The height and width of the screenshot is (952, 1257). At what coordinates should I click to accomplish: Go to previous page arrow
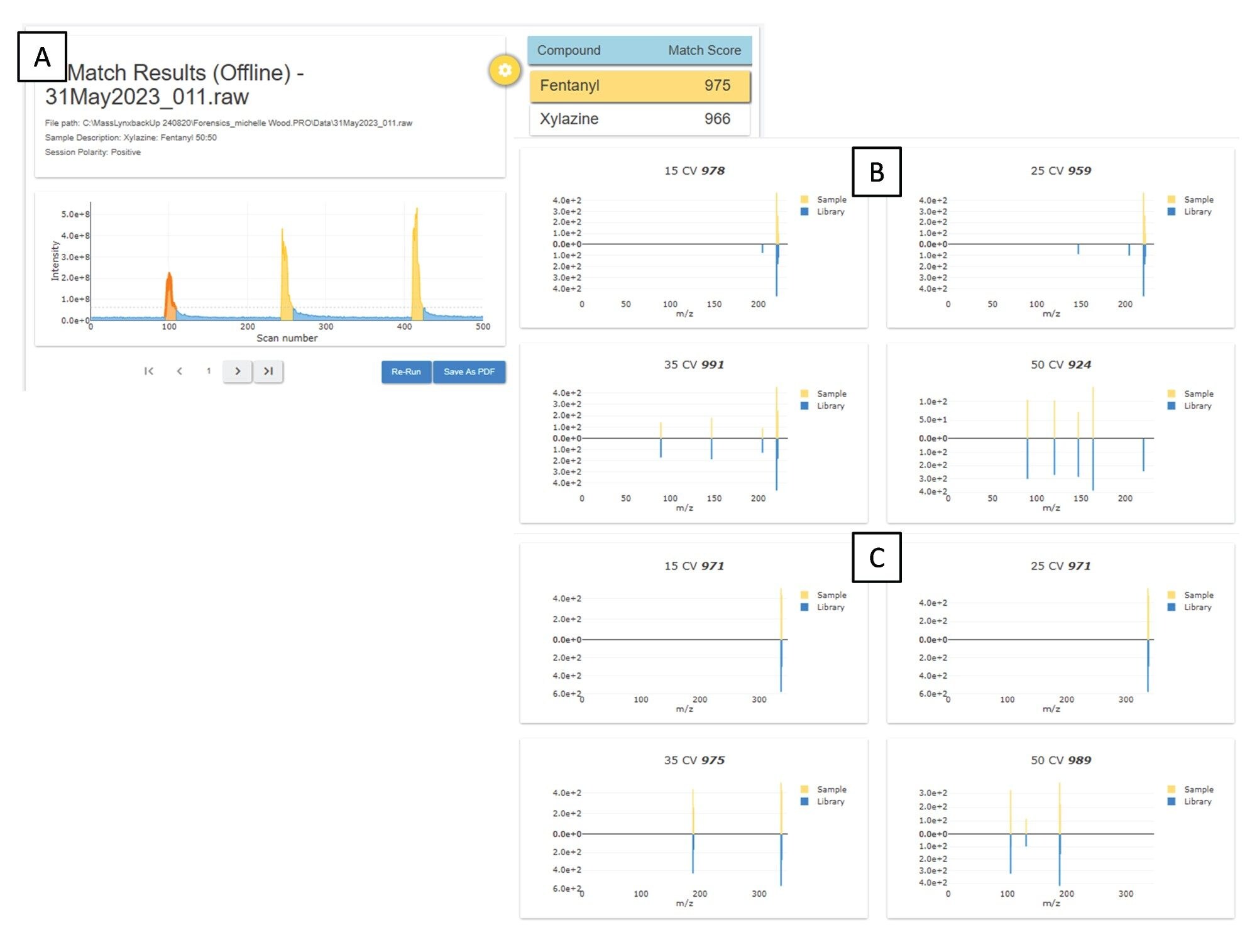click(180, 371)
